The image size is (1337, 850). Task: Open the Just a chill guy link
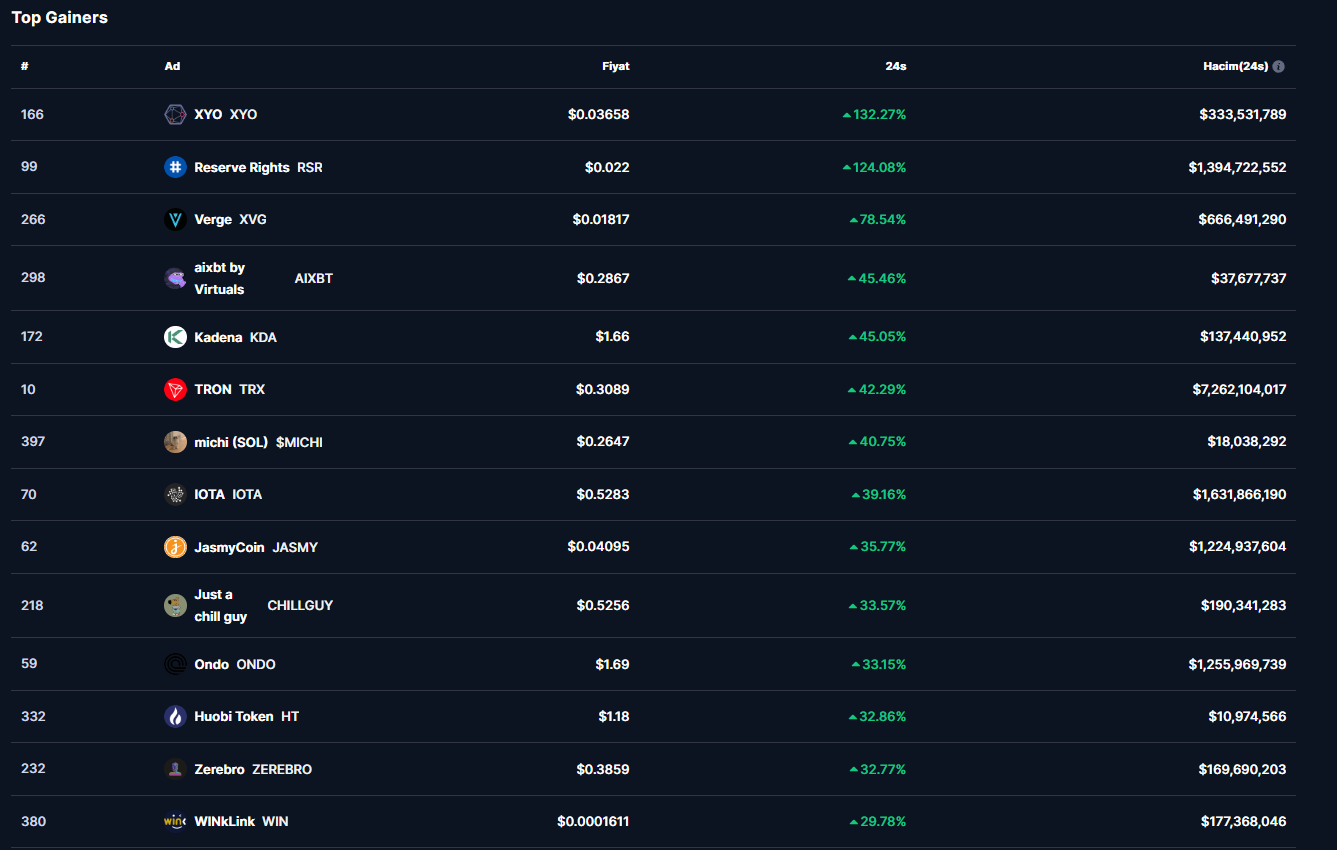pyautogui.click(x=220, y=606)
